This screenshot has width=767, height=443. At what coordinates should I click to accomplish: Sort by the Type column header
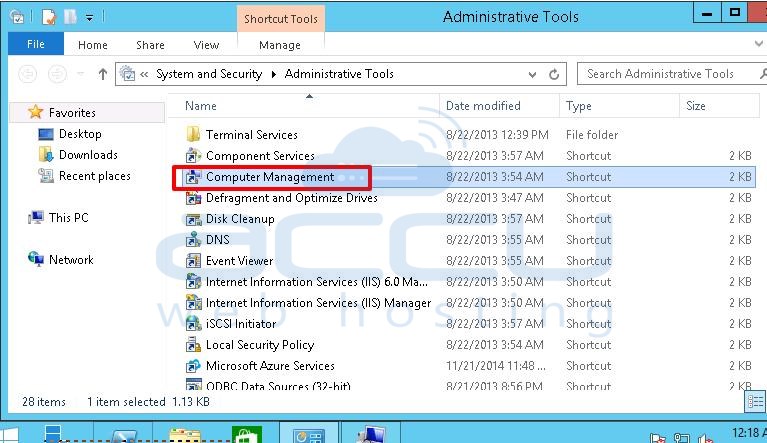[620, 106]
